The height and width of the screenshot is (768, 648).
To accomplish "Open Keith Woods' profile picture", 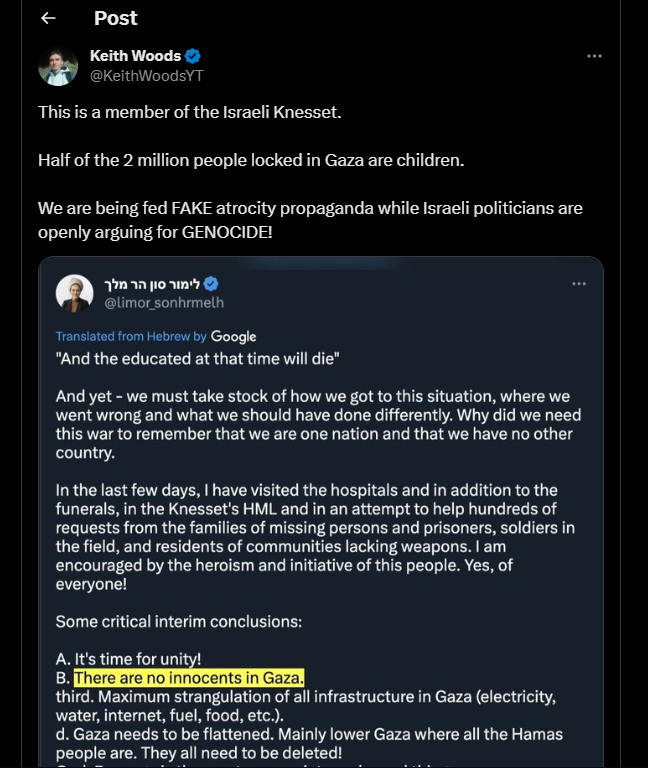I will click(58, 66).
